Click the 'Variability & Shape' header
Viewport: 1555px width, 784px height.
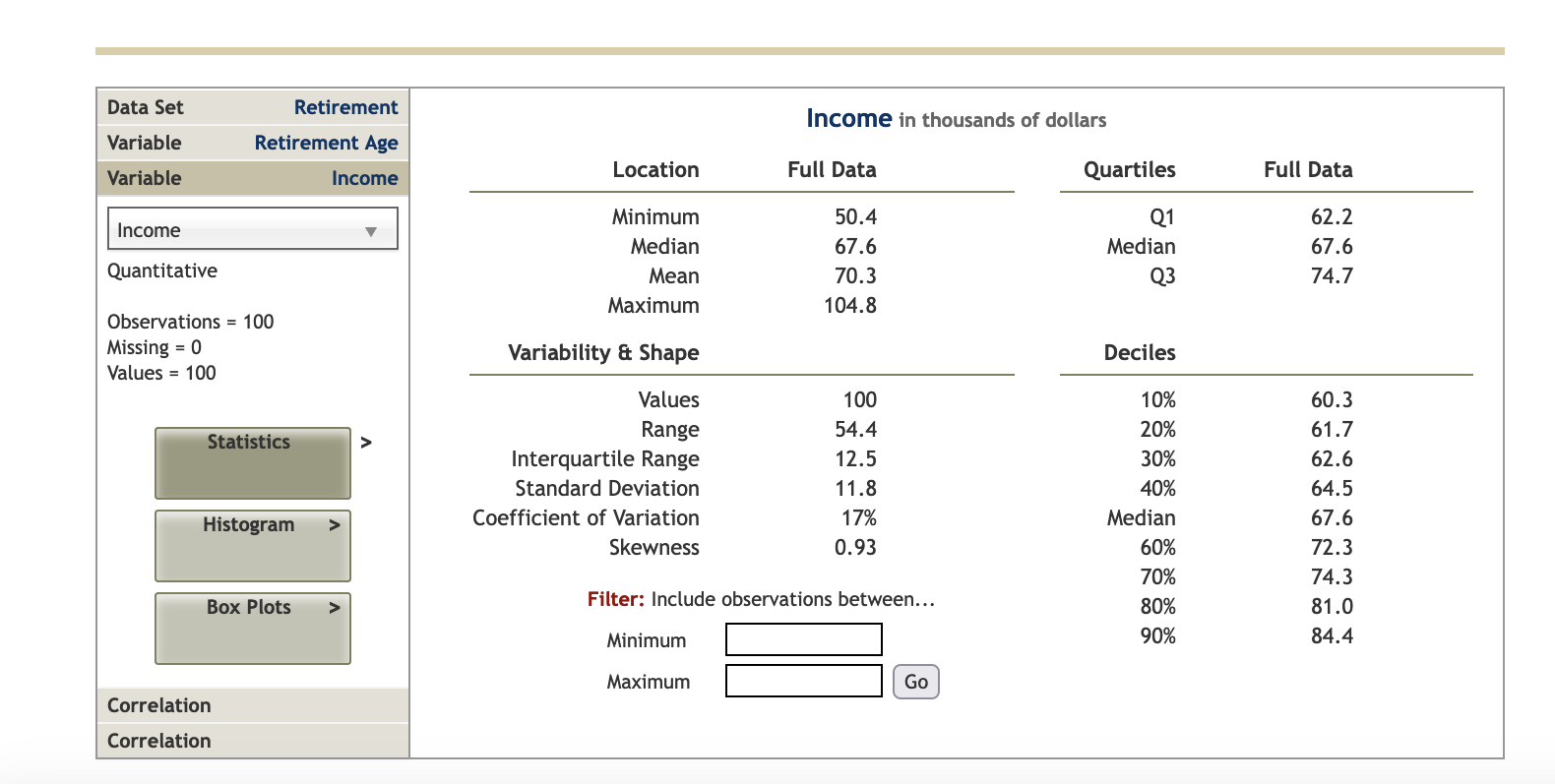pyautogui.click(x=603, y=352)
